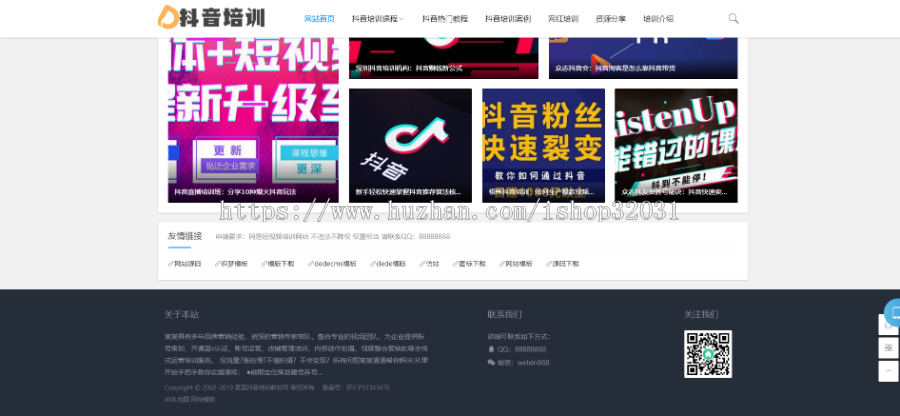Click the 关注我们 footer heading

coord(701,314)
